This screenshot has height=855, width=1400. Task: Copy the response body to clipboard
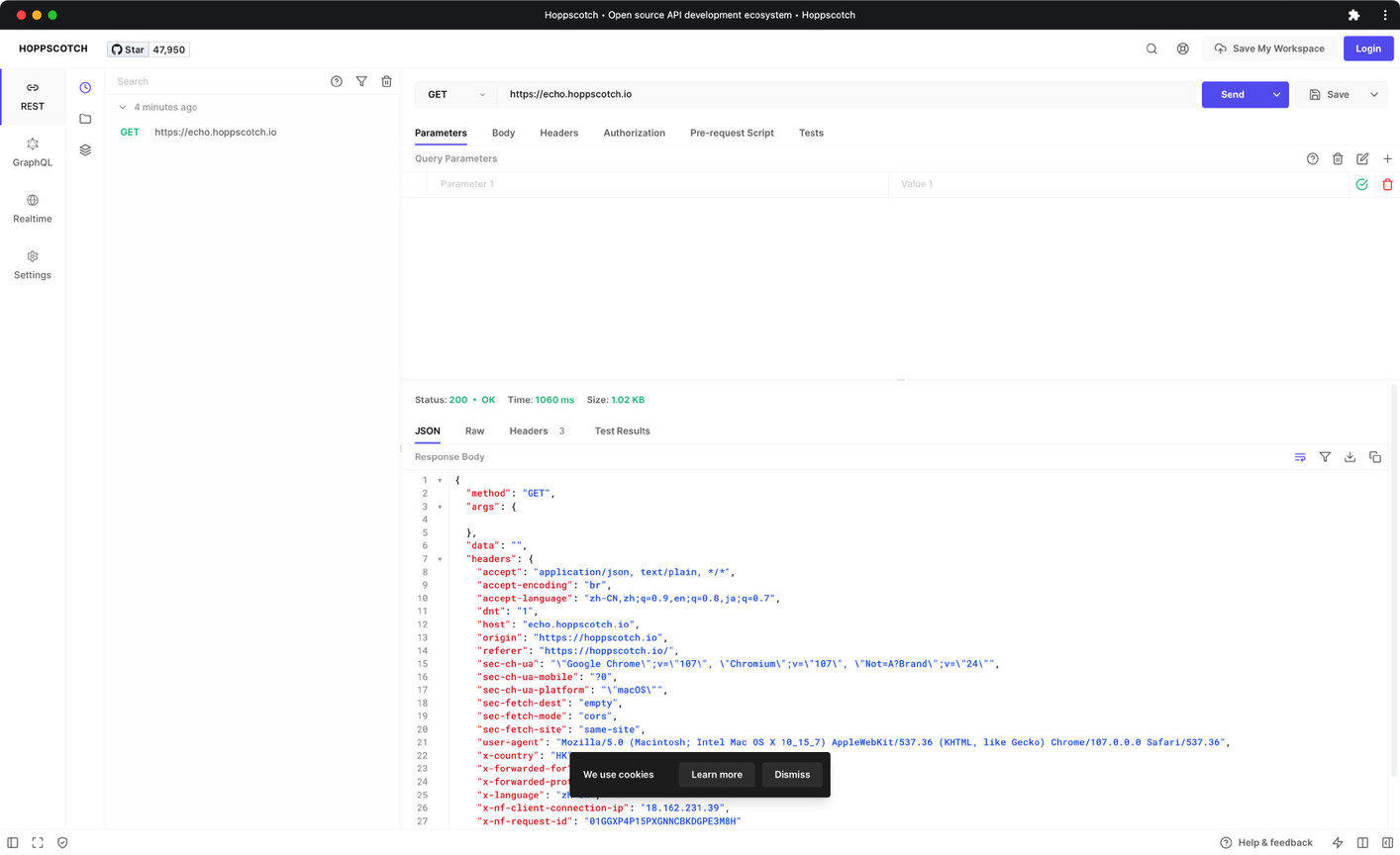1375,457
